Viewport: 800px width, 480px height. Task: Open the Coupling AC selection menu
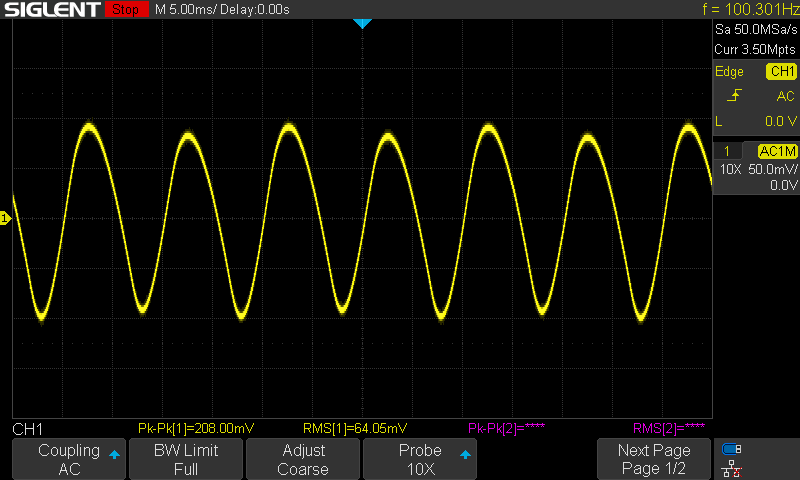[69, 459]
